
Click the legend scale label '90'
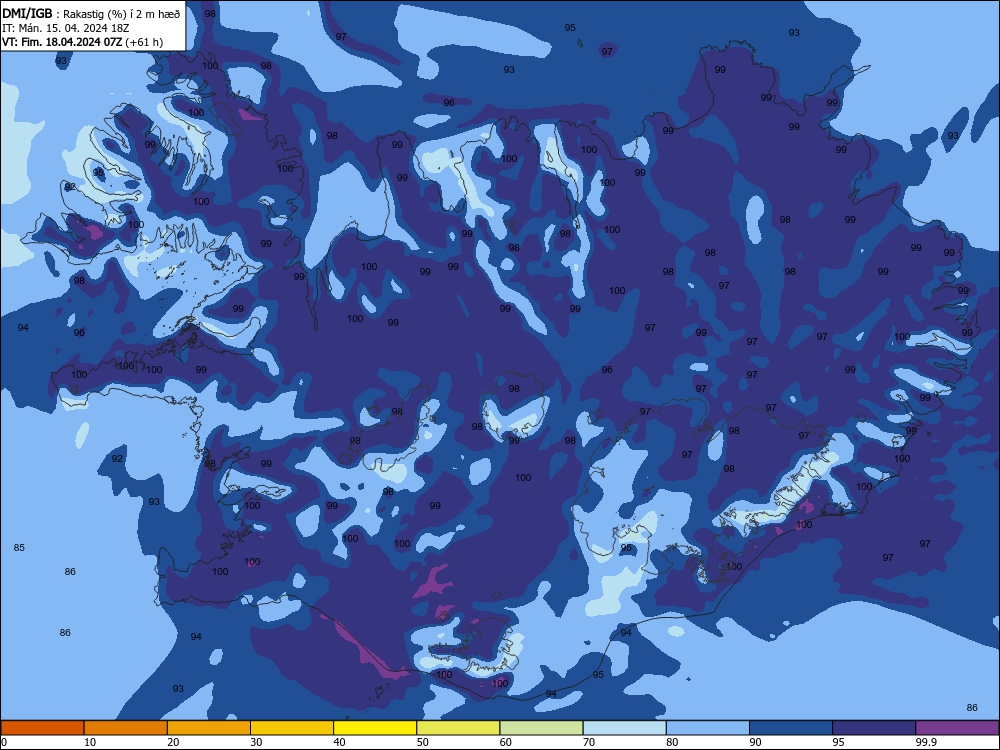tap(756, 742)
